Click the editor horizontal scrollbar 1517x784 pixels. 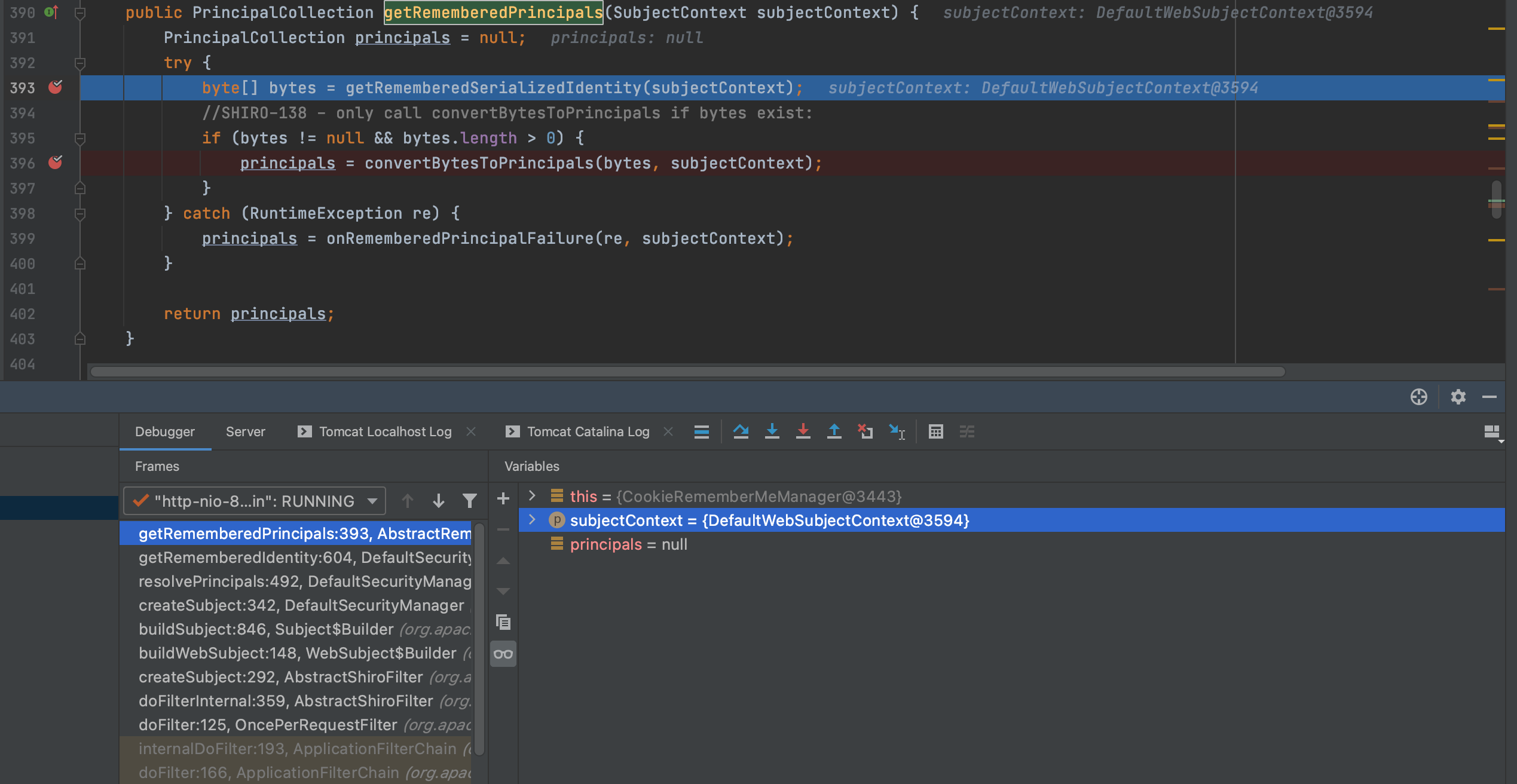click(687, 372)
